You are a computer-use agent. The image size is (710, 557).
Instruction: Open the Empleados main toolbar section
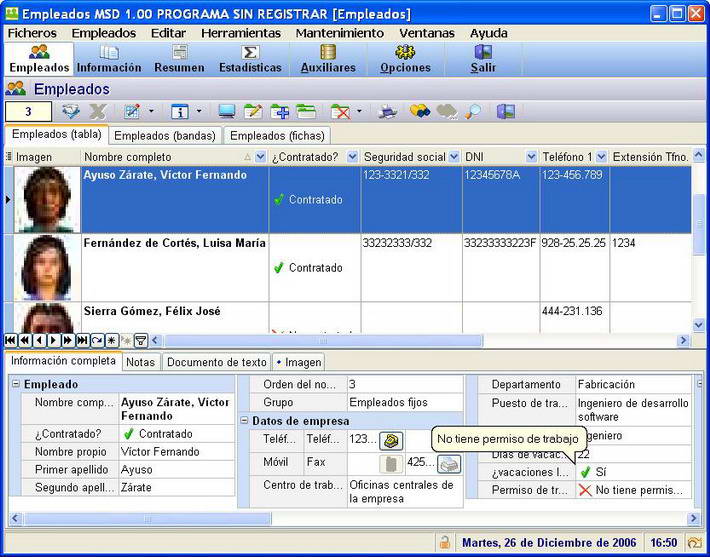pos(39,59)
